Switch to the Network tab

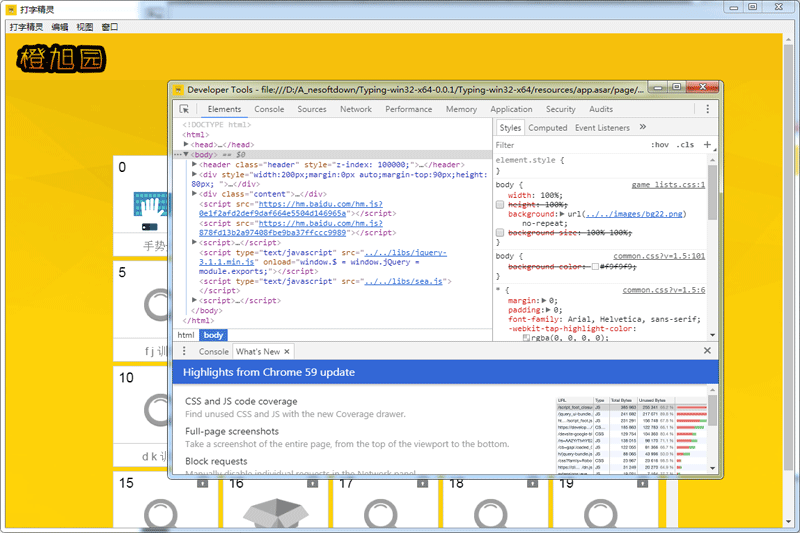pos(355,109)
